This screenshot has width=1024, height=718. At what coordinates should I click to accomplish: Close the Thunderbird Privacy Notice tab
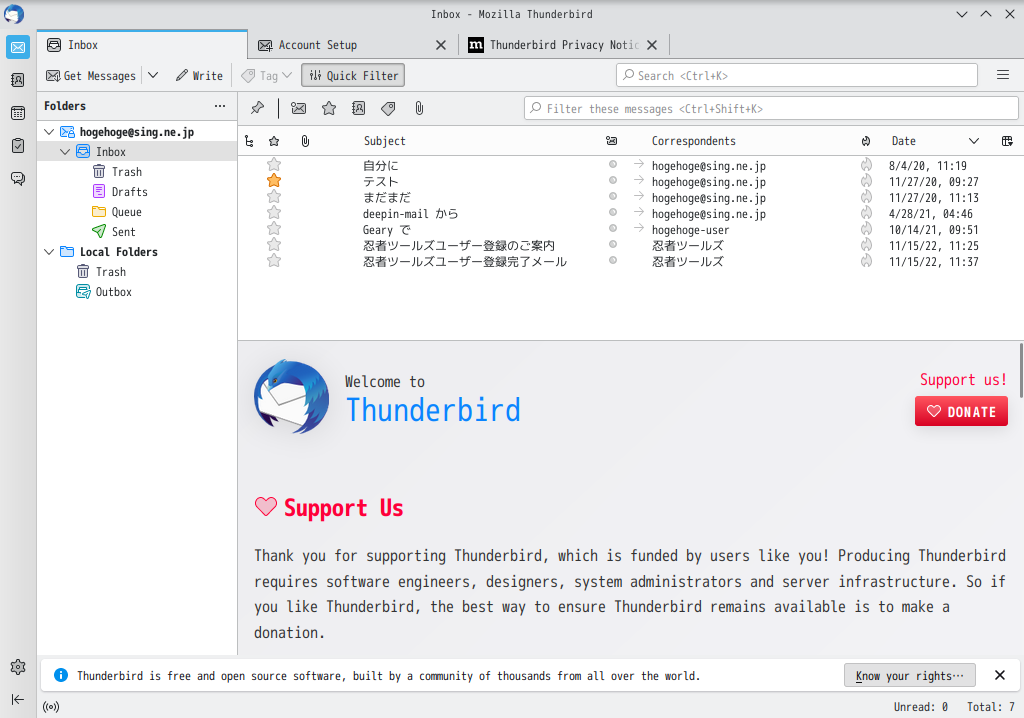tap(652, 45)
